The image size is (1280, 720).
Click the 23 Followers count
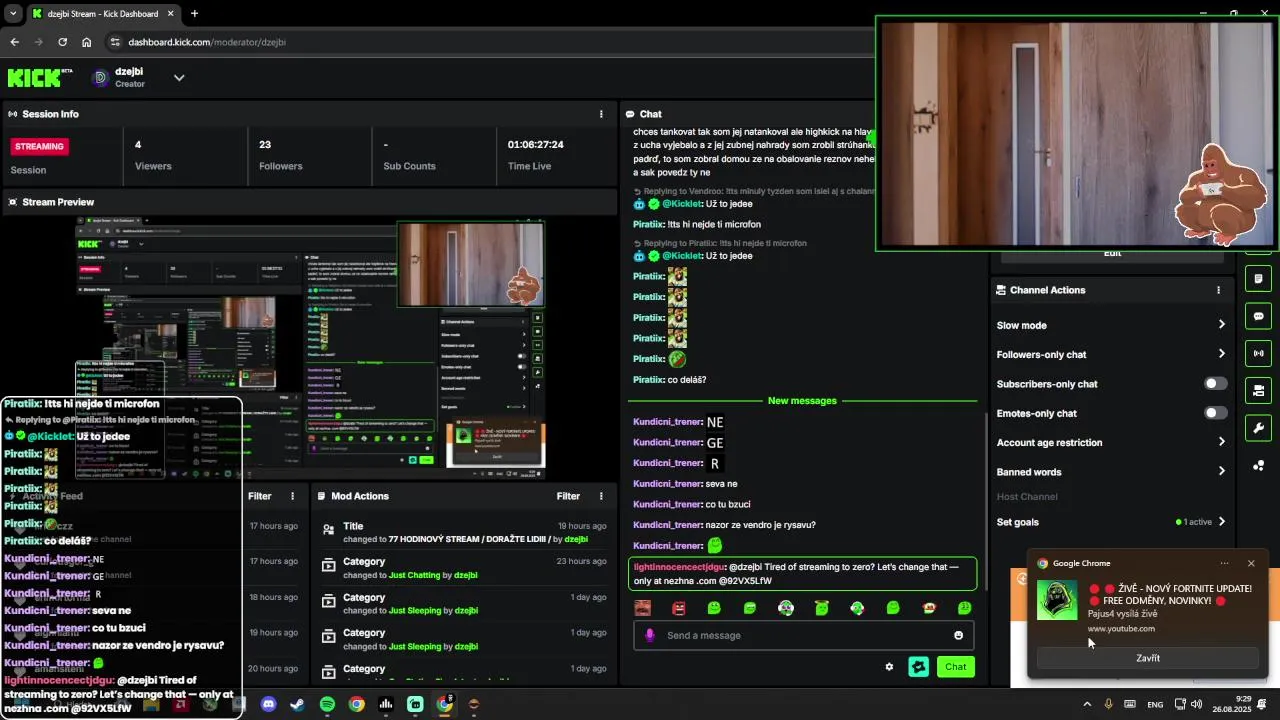click(265, 145)
